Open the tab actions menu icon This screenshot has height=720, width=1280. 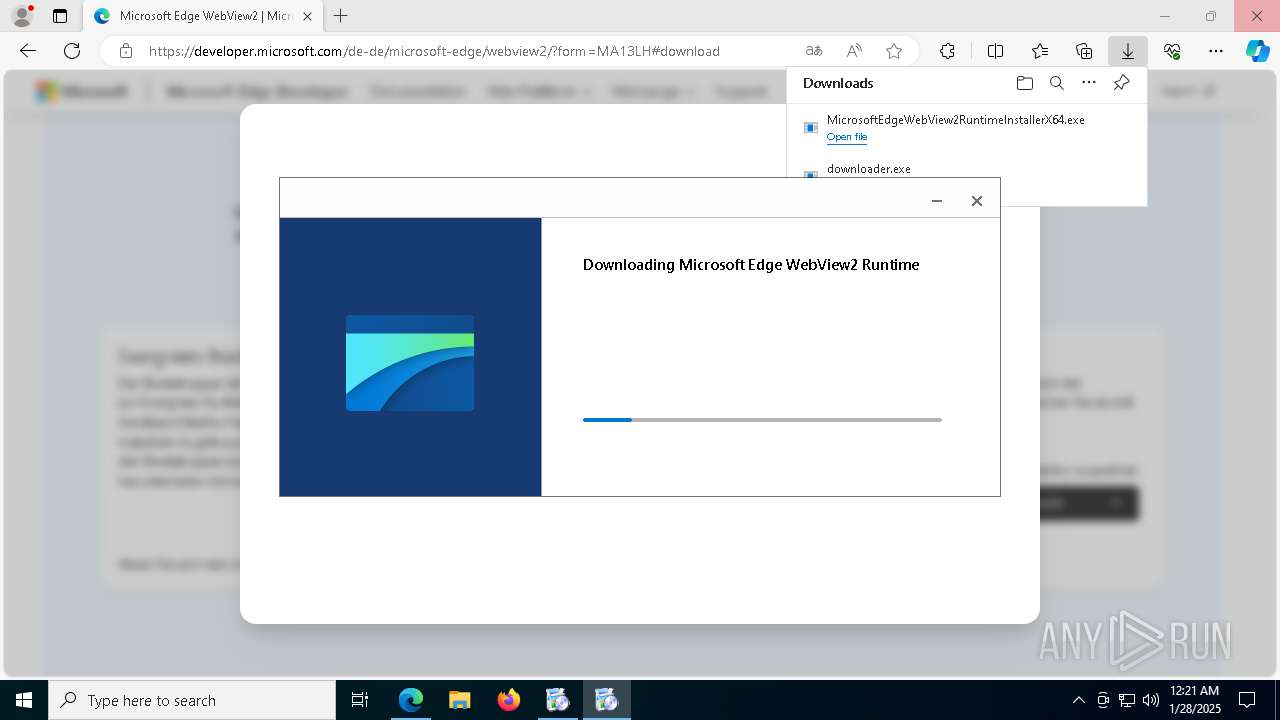(60, 16)
